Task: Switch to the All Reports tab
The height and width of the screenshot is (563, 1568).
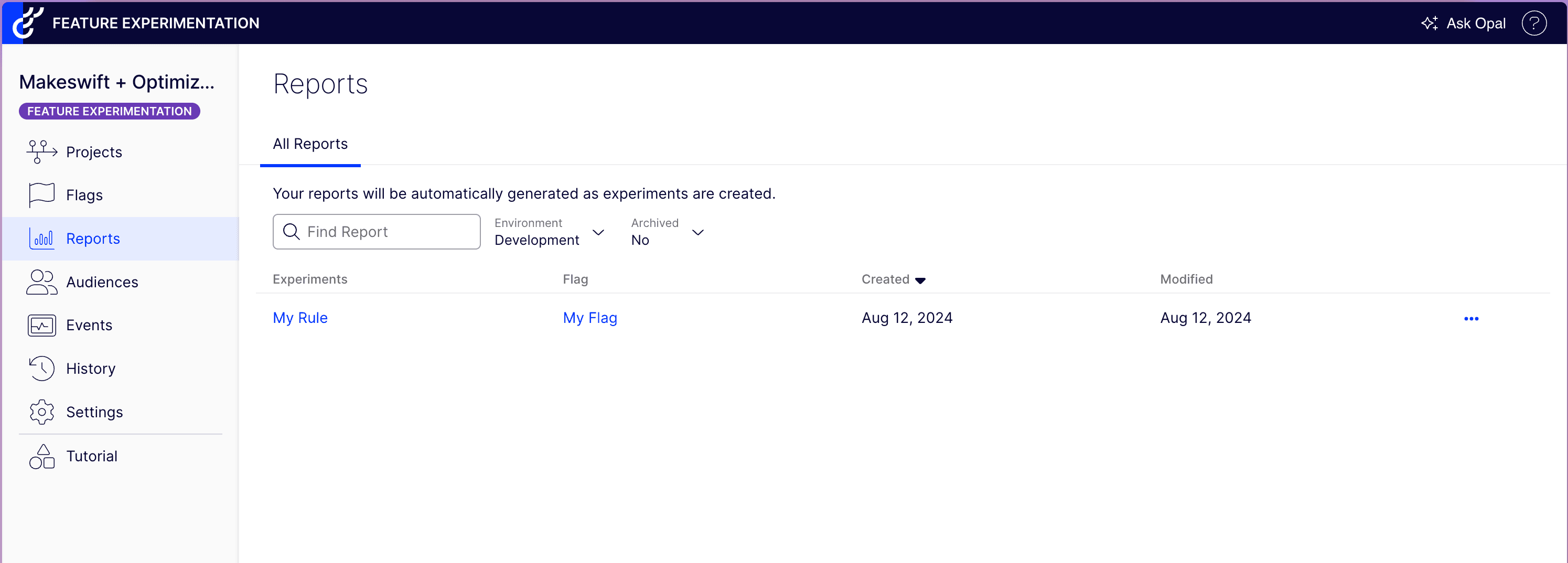Action: [310, 144]
